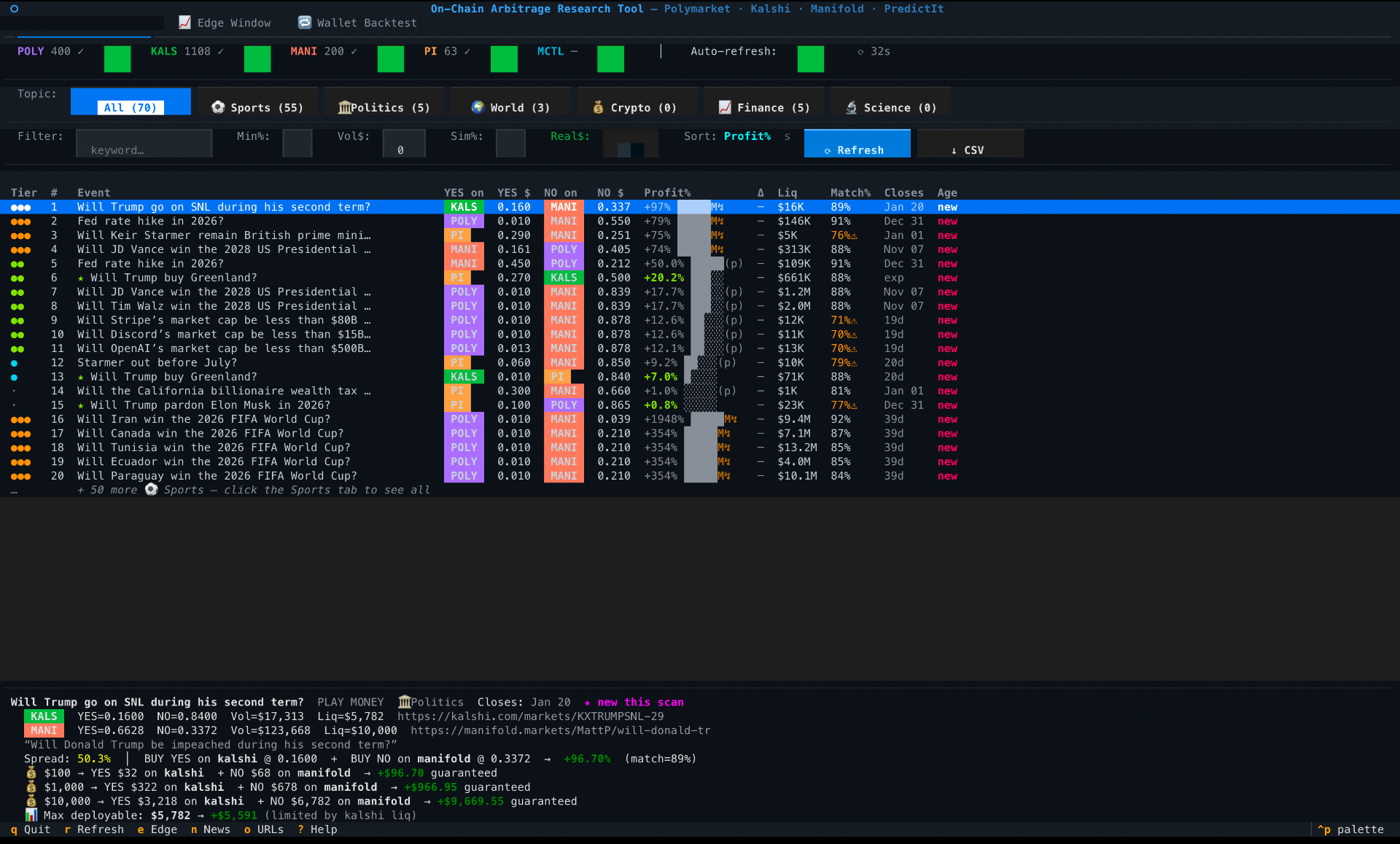
Task: Toggle the POLY 400 source switch
Action: pos(117,59)
